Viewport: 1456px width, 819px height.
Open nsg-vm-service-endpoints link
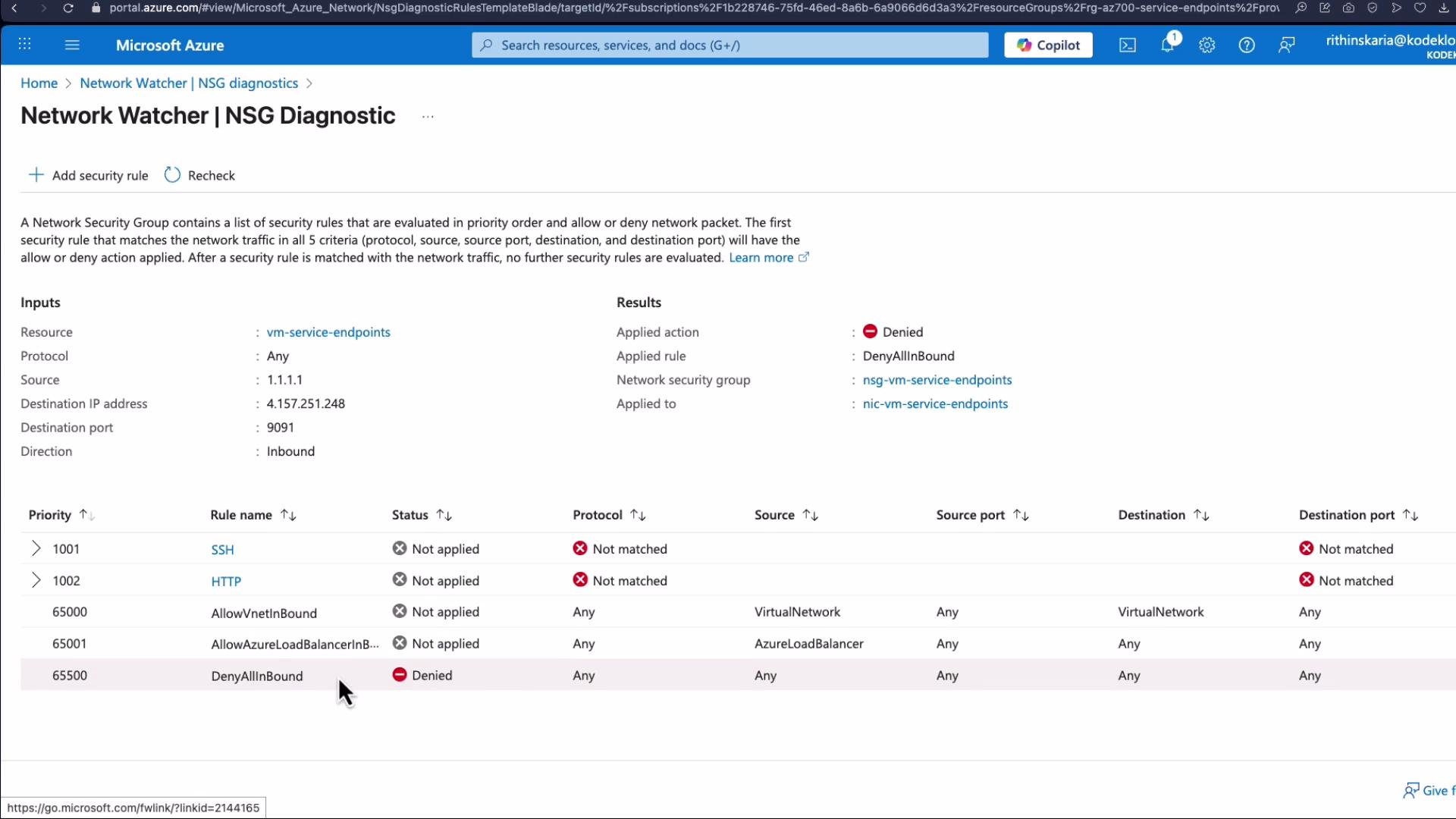click(937, 380)
